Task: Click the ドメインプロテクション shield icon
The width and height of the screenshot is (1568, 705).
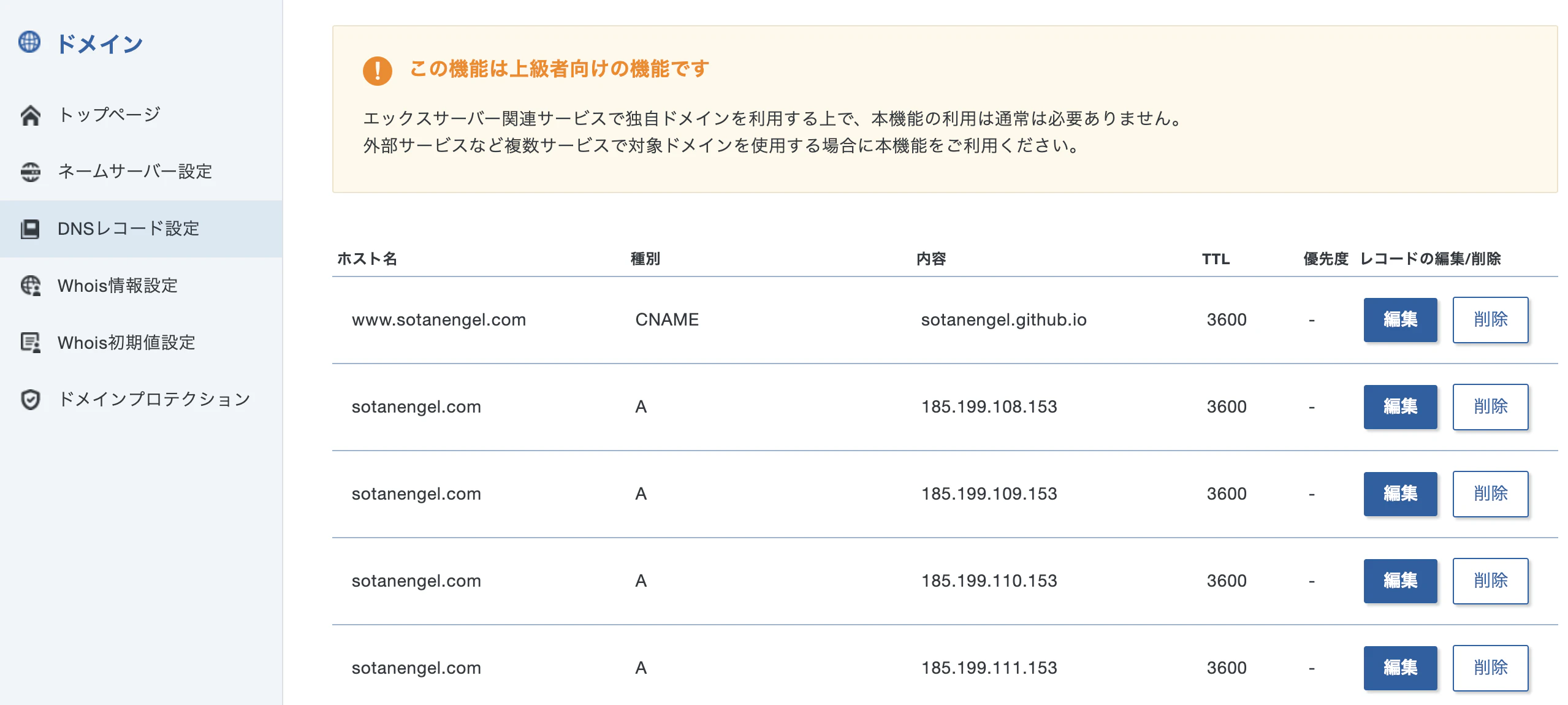Action: click(30, 400)
